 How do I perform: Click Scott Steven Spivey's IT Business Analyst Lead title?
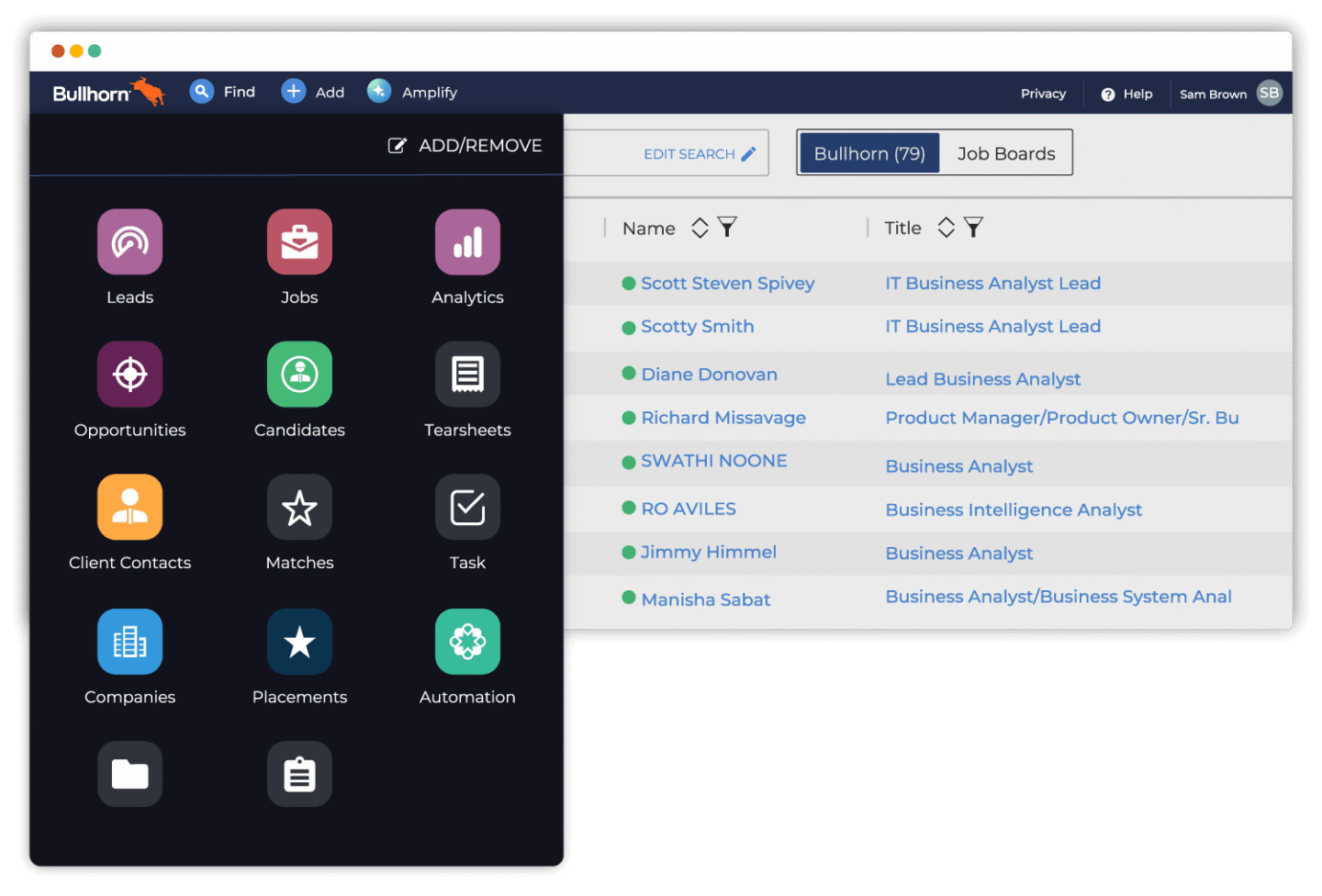pos(992,283)
